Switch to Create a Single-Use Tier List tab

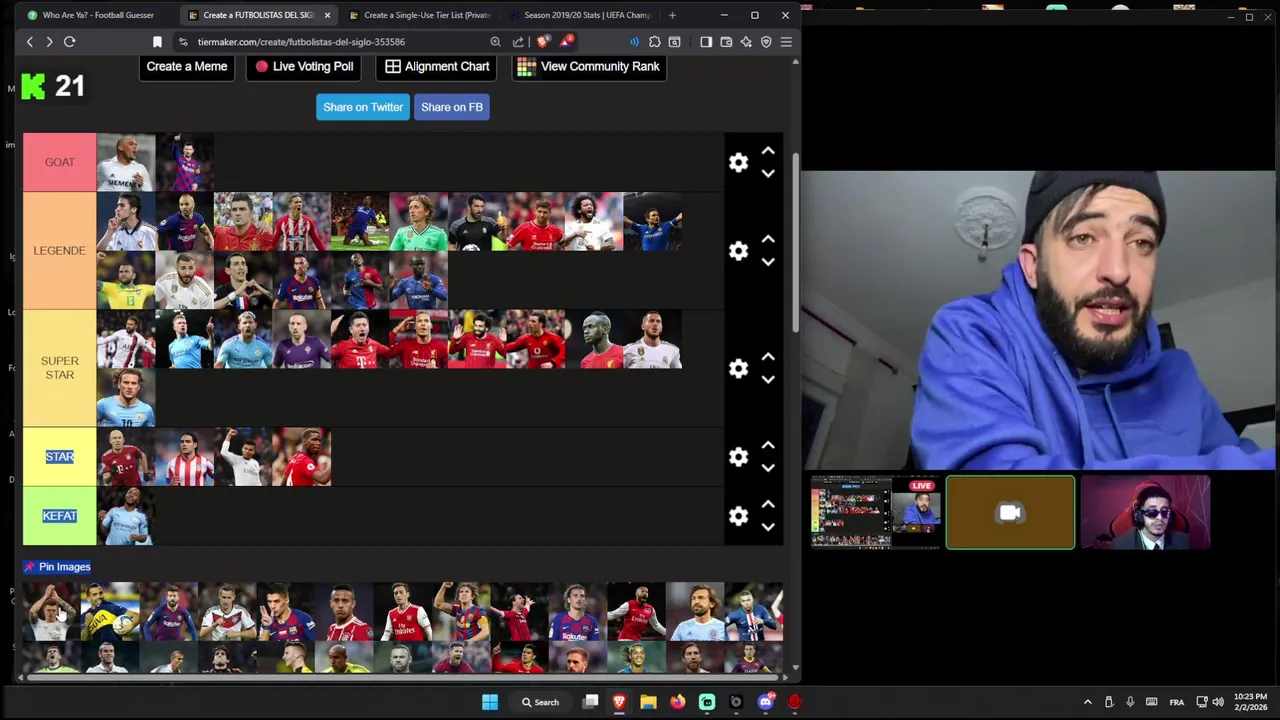420,15
